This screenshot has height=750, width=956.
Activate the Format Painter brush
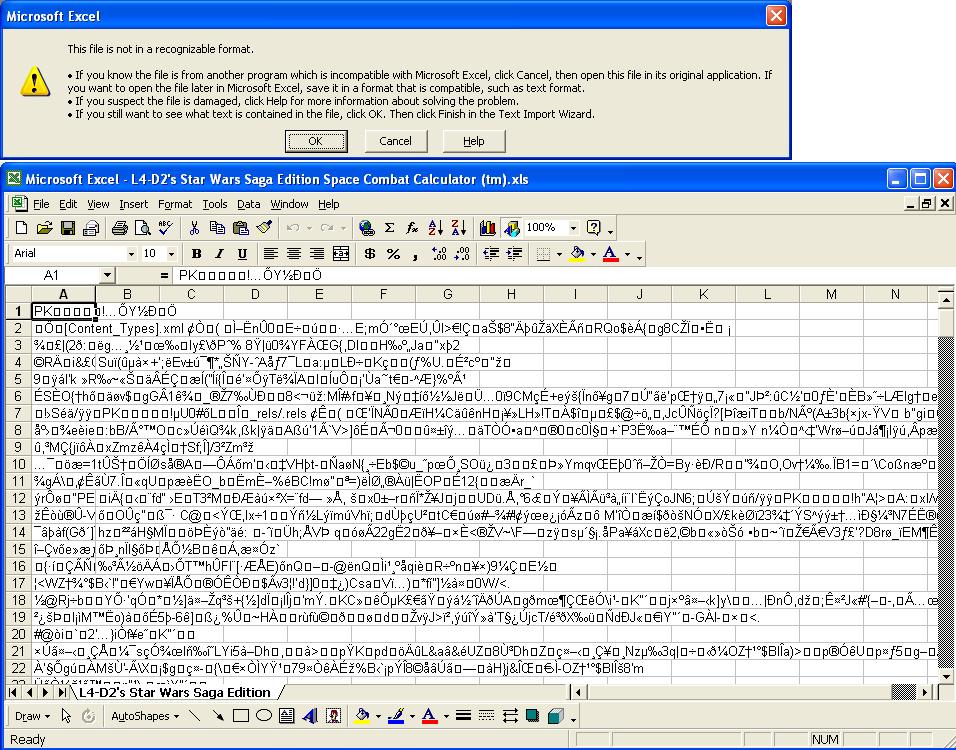[x=264, y=228]
